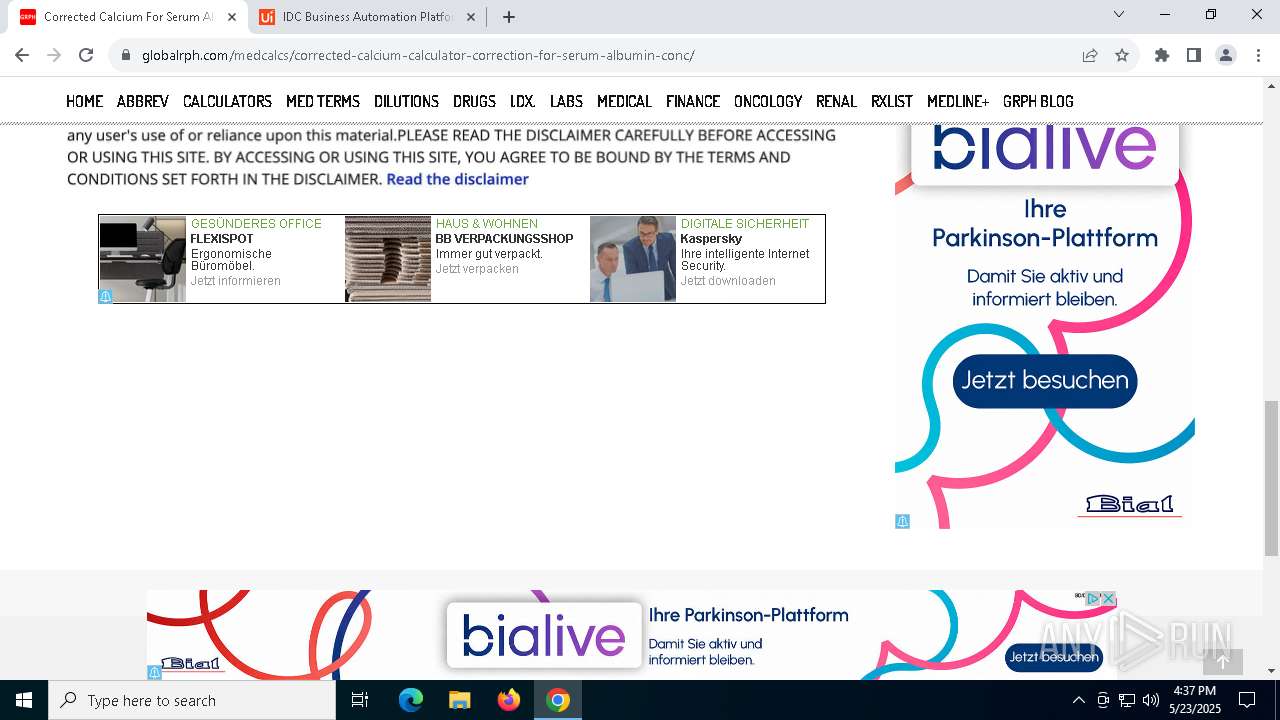View site information lock icon

pyautogui.click(x=126, y=55)
